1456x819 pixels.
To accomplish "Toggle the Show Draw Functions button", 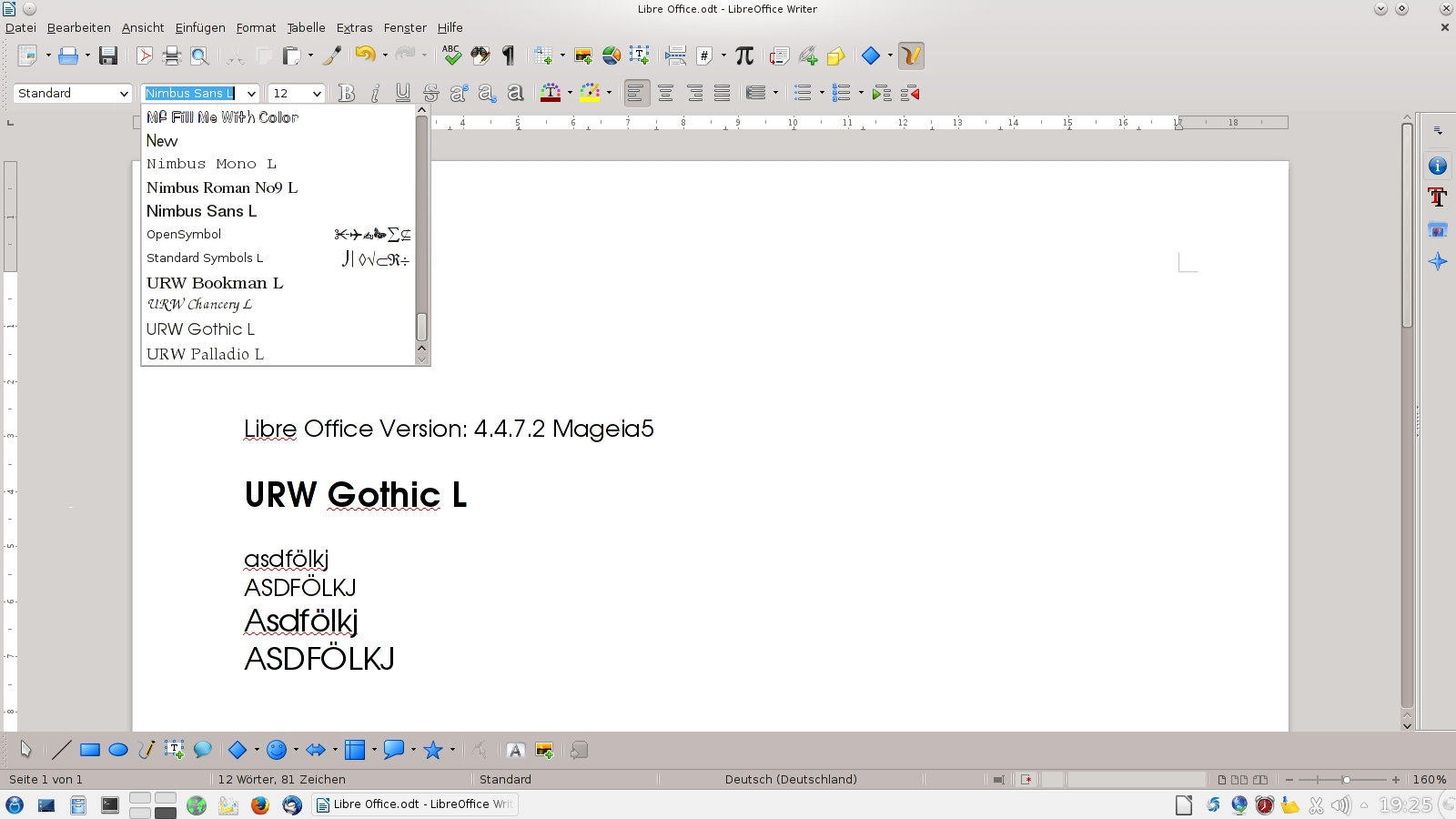I will point(911,56).
